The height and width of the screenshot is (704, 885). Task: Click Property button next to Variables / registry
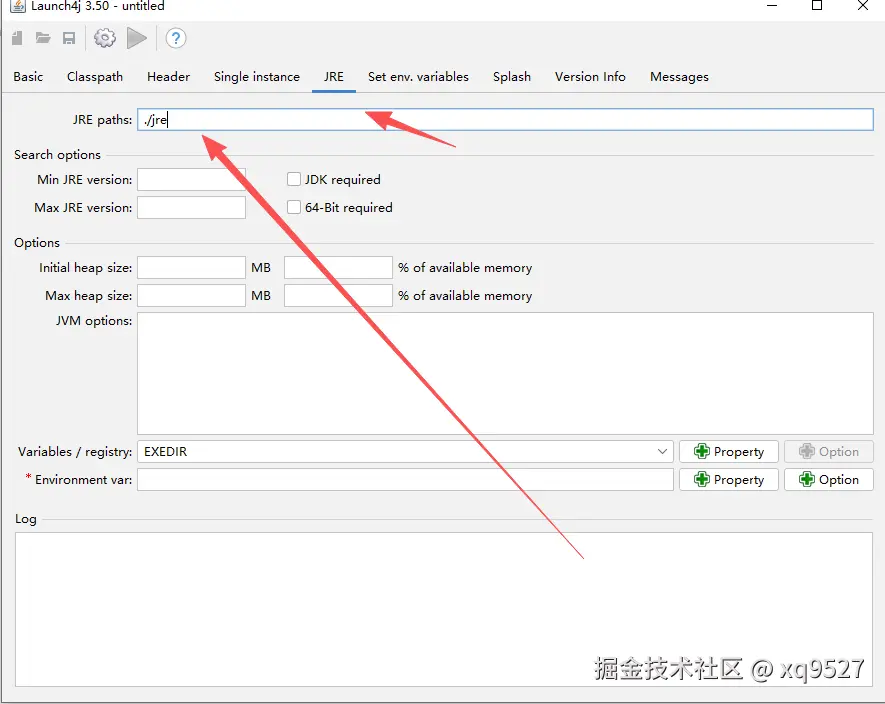[x=729, y=452]
